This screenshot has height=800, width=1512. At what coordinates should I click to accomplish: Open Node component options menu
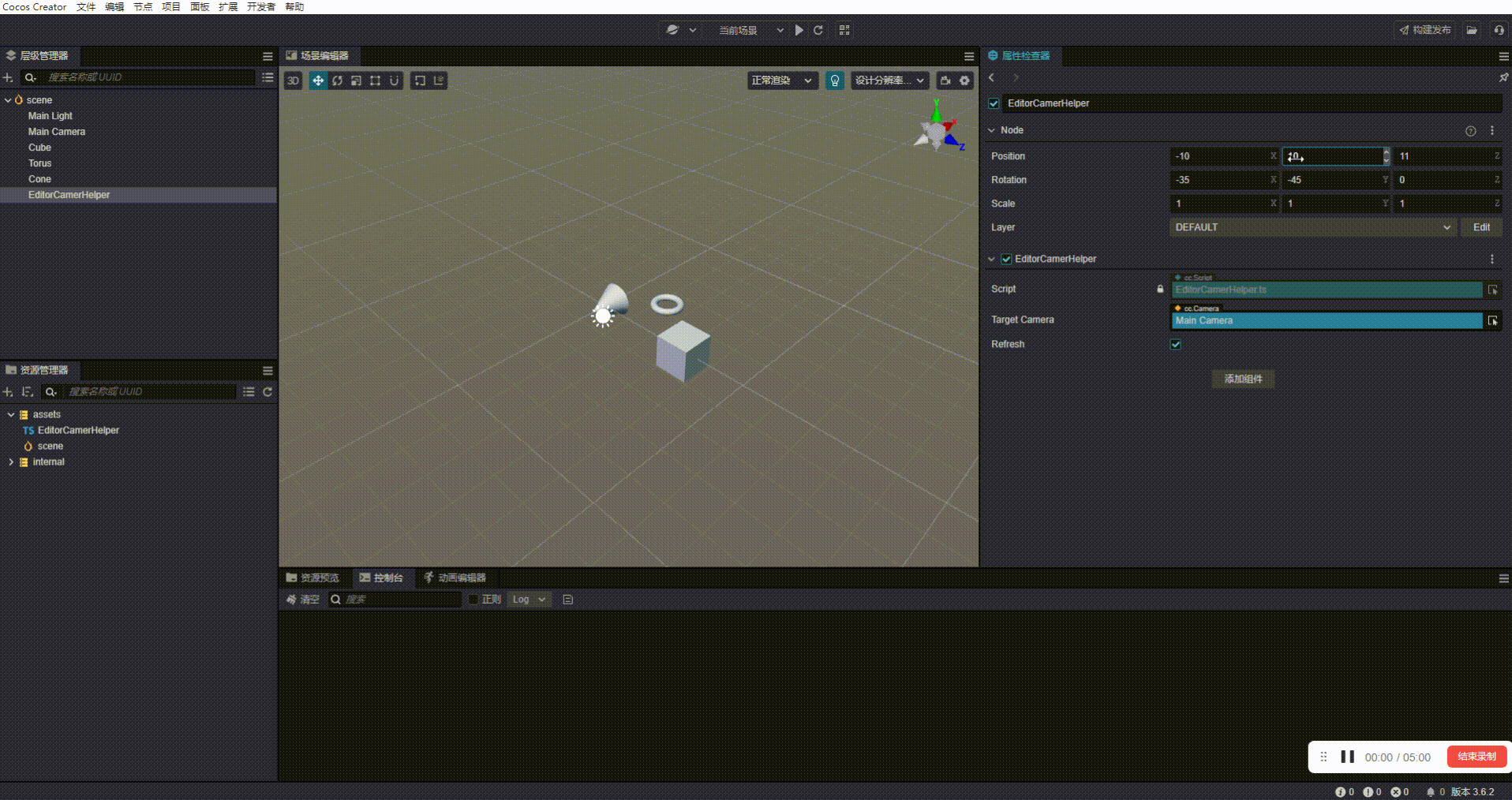1491,131
